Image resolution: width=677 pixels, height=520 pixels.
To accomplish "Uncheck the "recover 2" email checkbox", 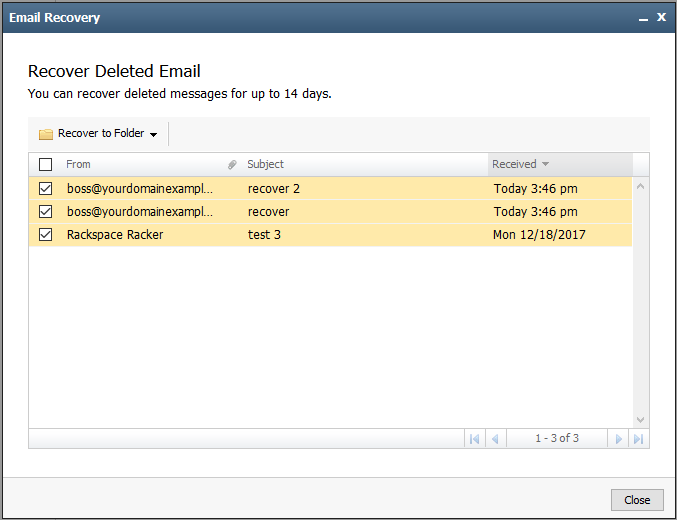I will click(x=45, y=188).
